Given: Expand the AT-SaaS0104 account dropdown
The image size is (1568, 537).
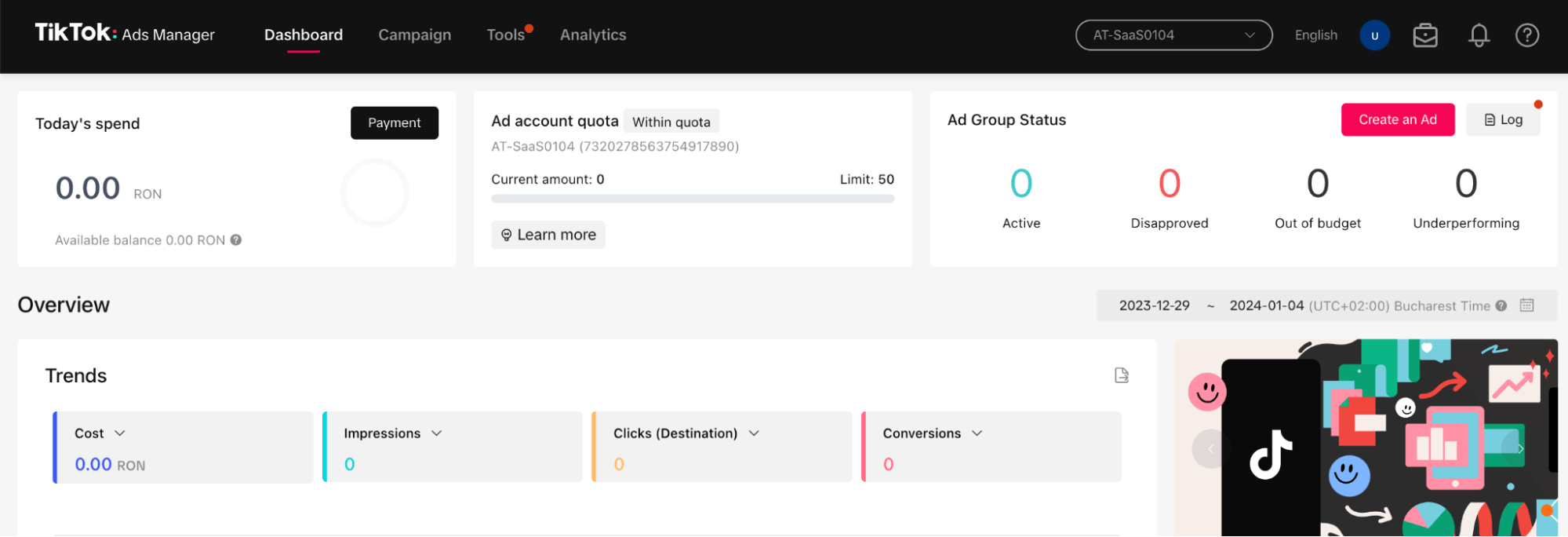Looking at the screenshot, I should tap(1173, 35).
